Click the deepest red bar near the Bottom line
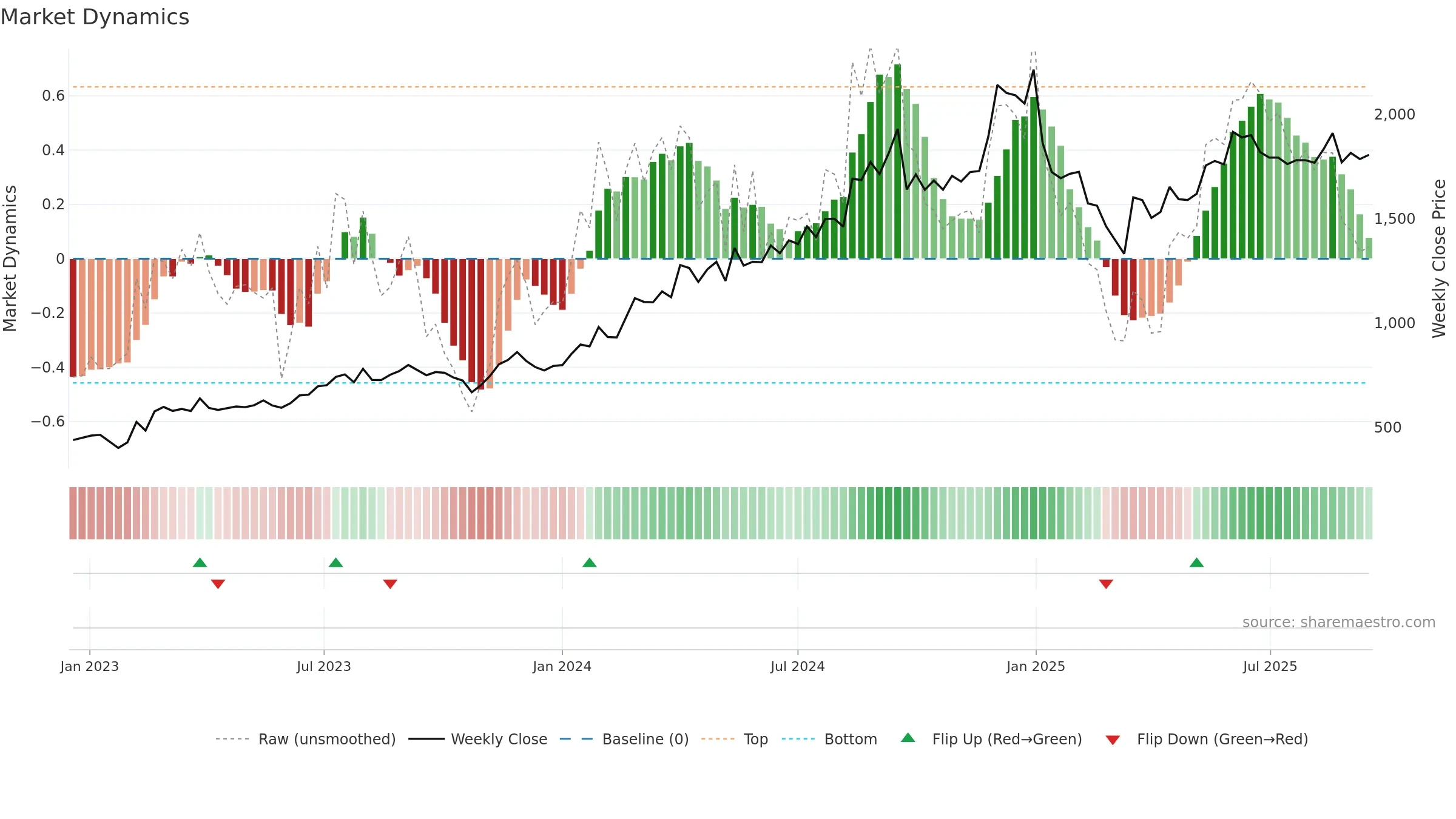1456x819 pixels. click(480, 324)
